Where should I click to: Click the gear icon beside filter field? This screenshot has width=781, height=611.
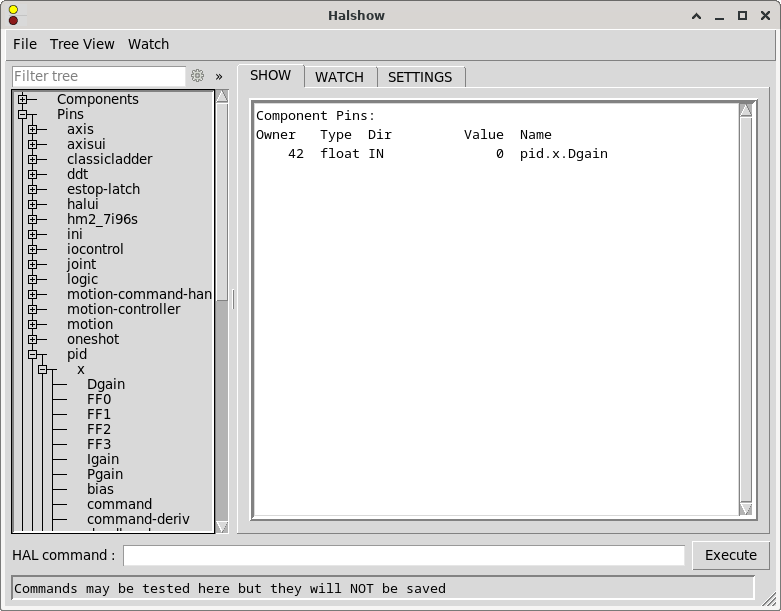tap(198, 76)
